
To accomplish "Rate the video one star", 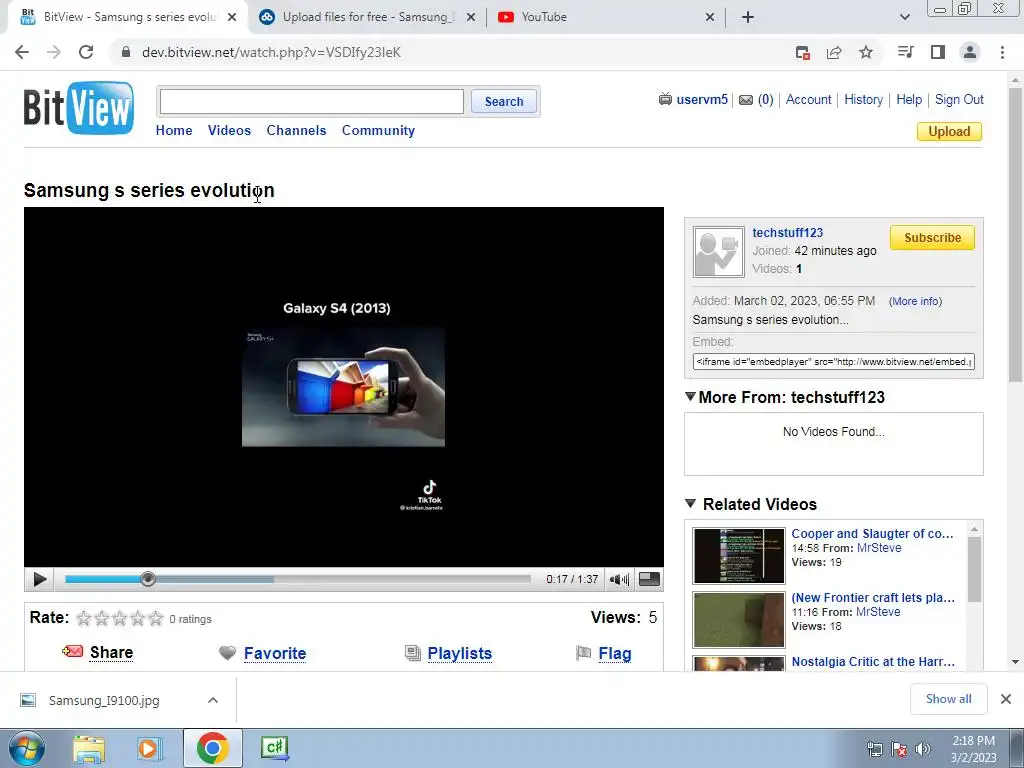I will [84, 618].
